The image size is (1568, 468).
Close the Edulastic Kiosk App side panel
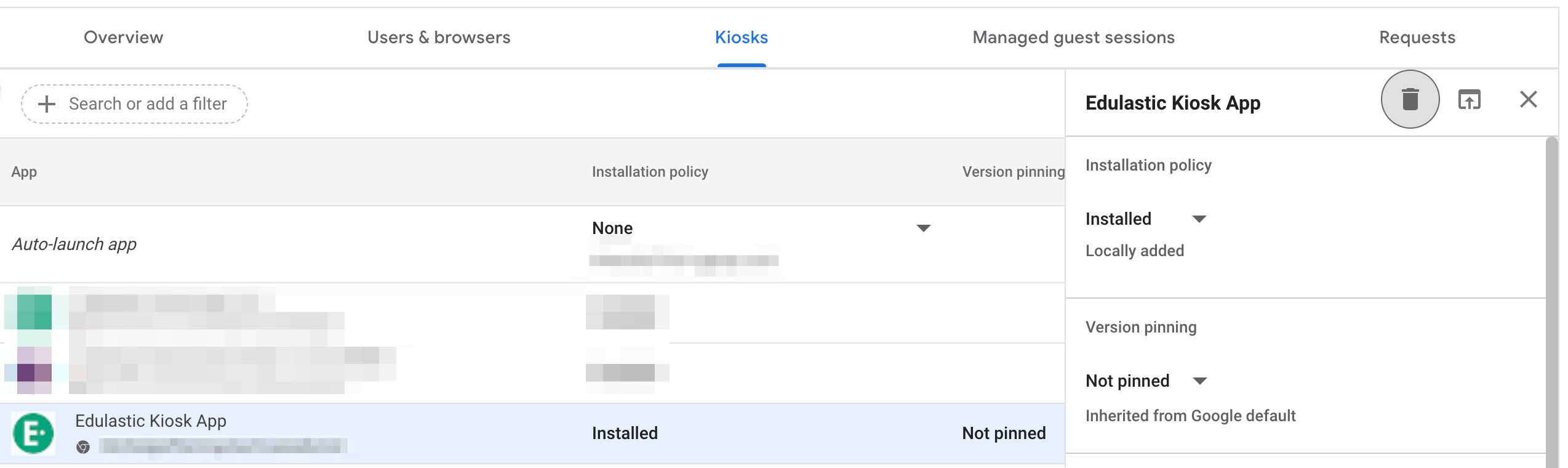tap(1528, 99)
